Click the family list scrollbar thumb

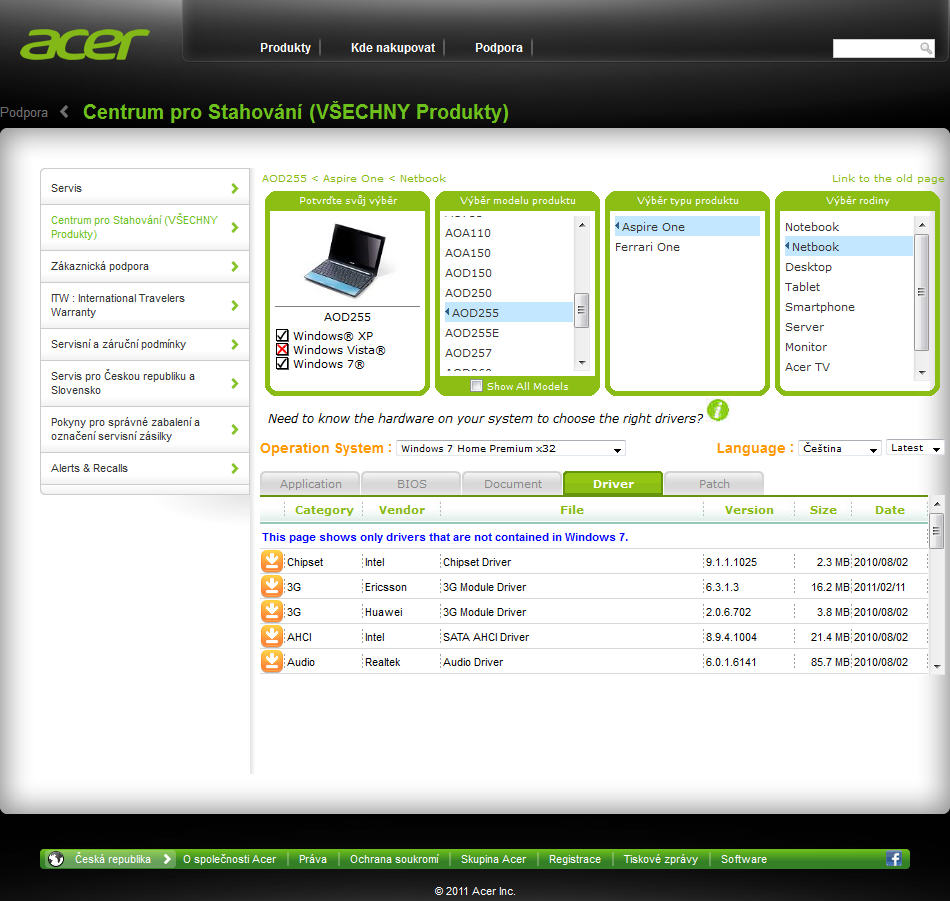point(922,292)
